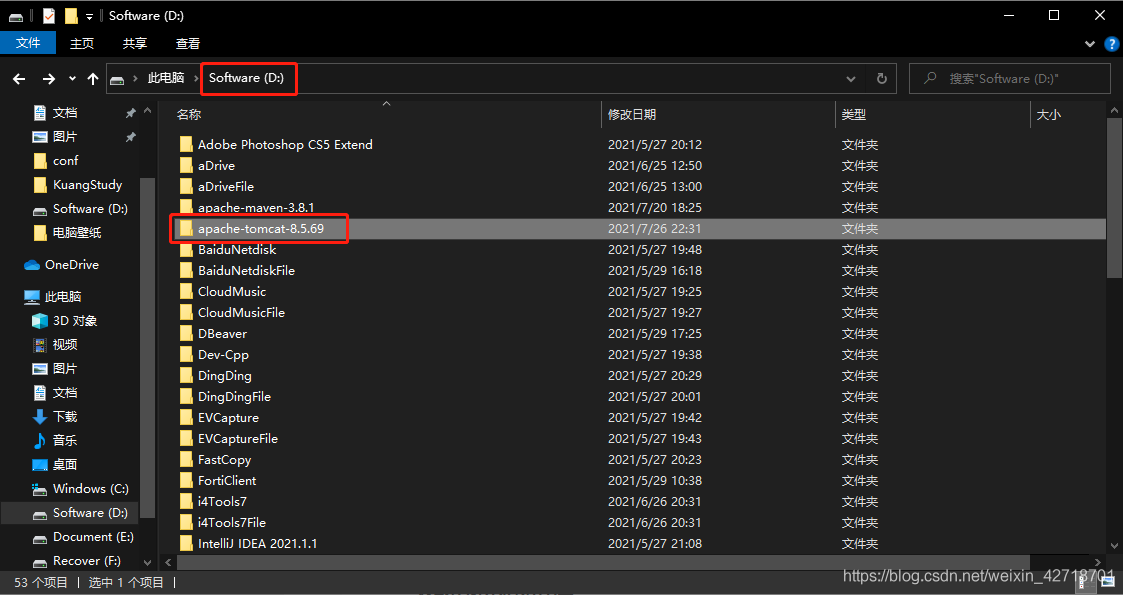This screenshot has width=1123, height=595.
Task: Click the IntelliJ IDEA 2021.1.1 folder icon
Action: coord(186,543)
